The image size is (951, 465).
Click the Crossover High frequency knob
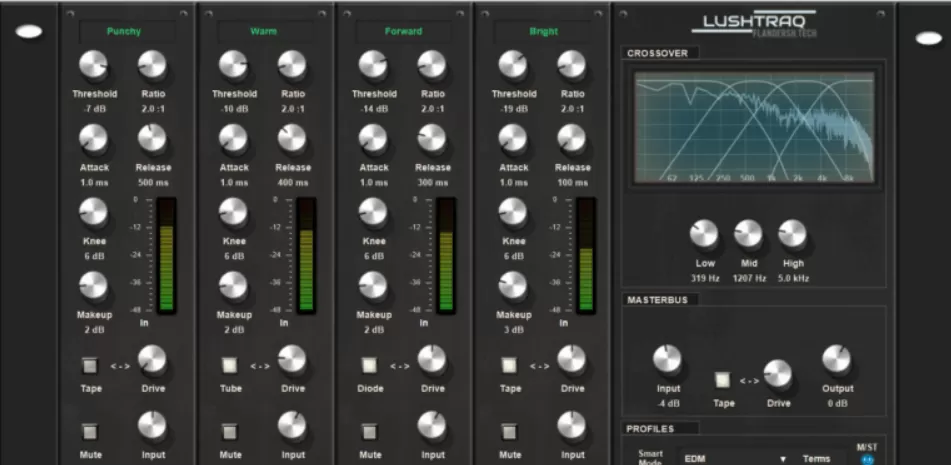[793, 234]
